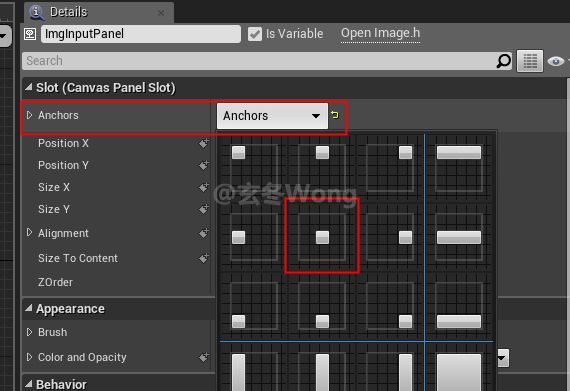Click the search magnifier icon

coord(503,61)
